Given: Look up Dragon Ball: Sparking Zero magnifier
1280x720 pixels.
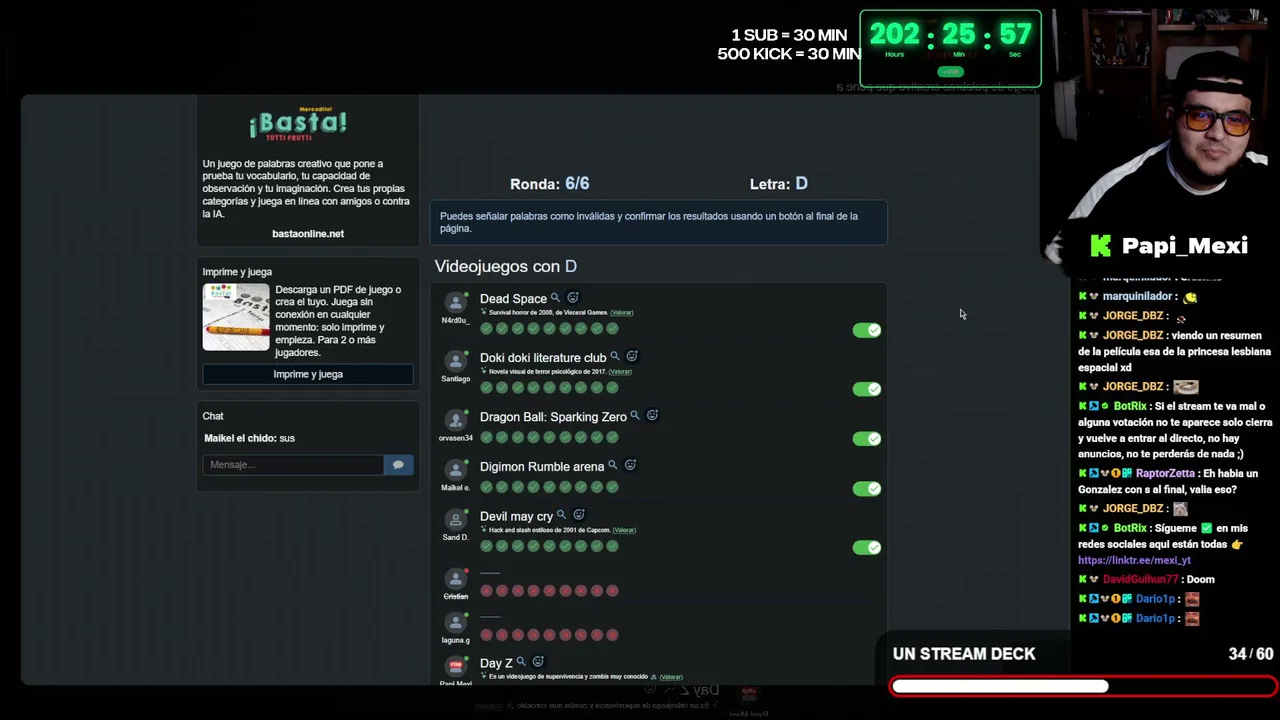Looking at the screenshot, I should [635, 416].
